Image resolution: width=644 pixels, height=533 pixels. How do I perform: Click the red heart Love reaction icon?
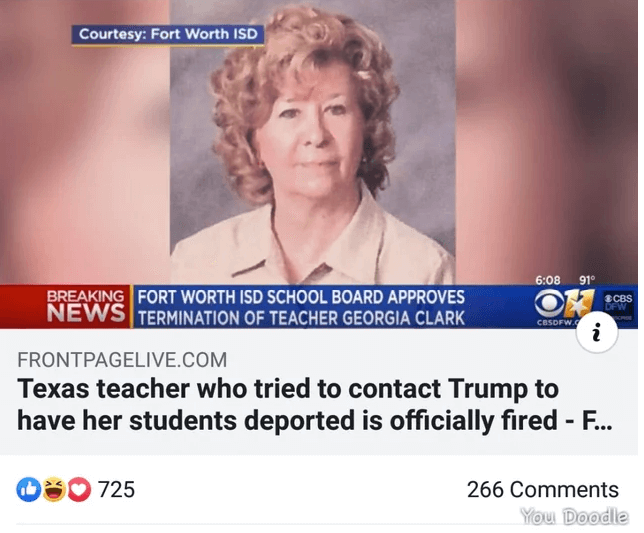click(x=79, y=489)
